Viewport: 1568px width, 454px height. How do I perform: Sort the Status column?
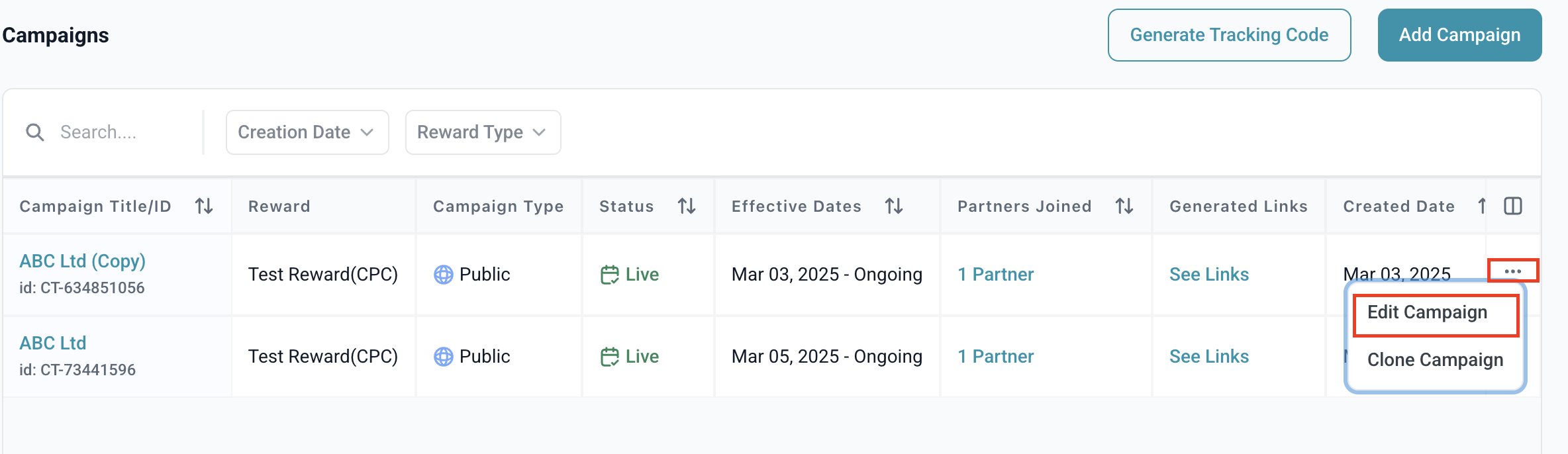[687, 206]
